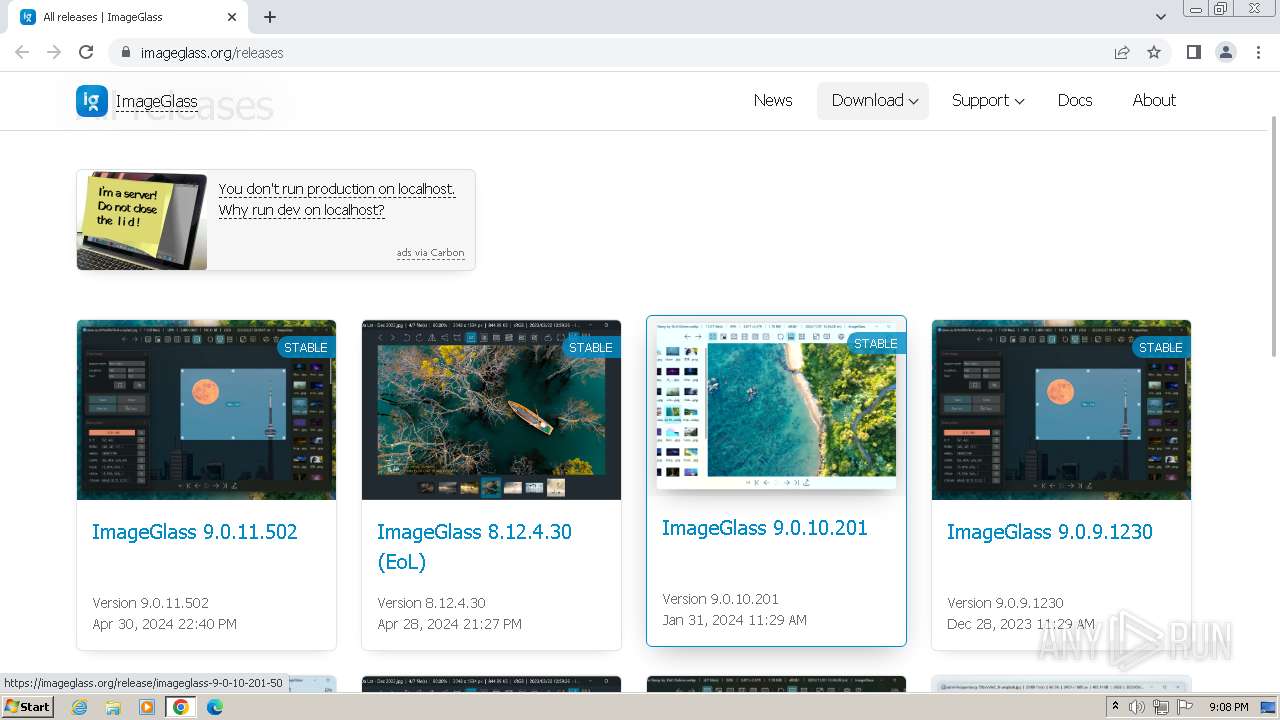1280x720 pixels.
Task: Open File Explorer folder in taskbar
Action: point(113,707)
